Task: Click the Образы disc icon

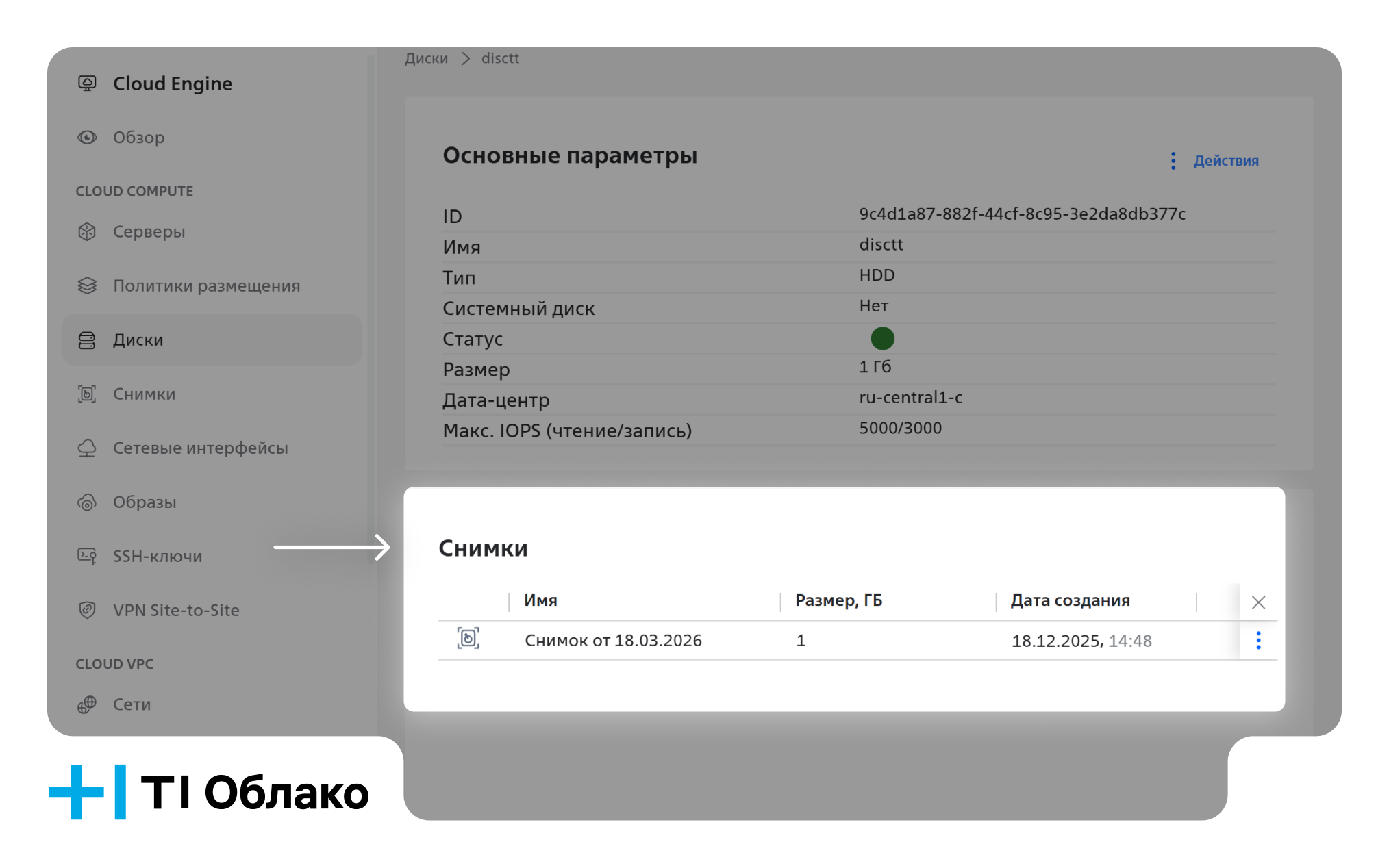Action: pyautogui.click(x=87, y=502)
